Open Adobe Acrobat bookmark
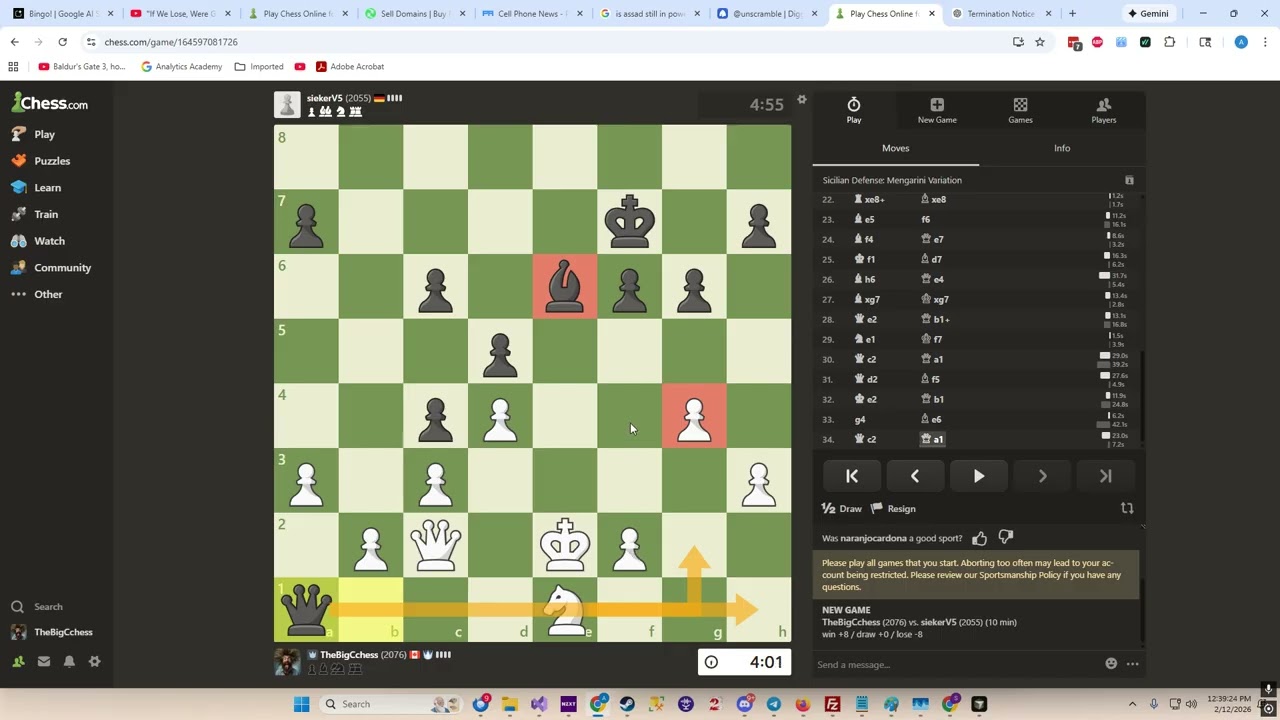Image resolution: width=1280 pixels, height=720 pixels. tap(349, 67)
